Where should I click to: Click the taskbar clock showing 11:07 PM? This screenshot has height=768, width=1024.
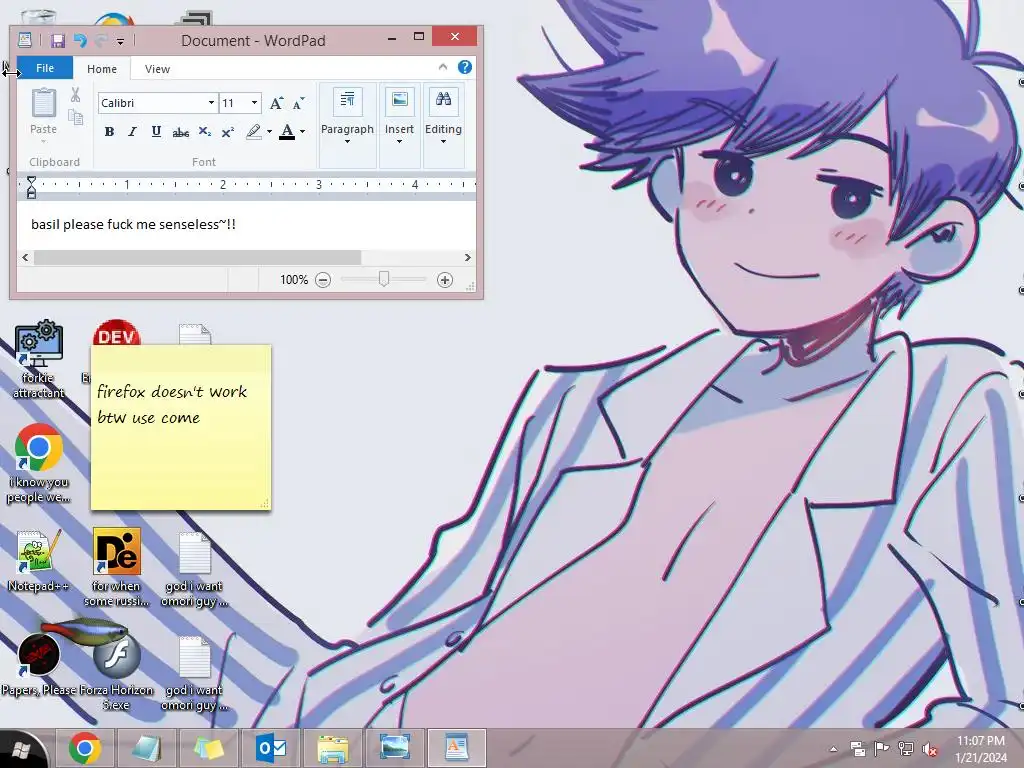pyautogui.click(x=981, y=749)
